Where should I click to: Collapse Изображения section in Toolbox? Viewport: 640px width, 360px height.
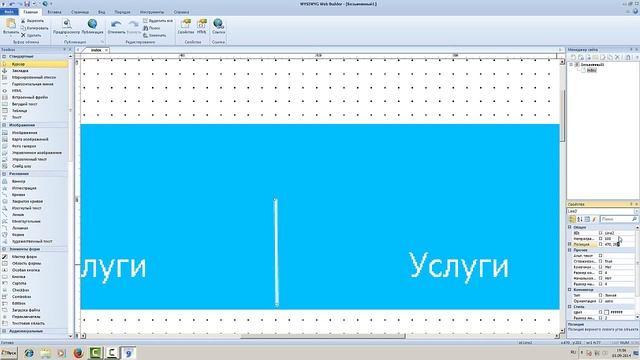click(x=4, y=125)
